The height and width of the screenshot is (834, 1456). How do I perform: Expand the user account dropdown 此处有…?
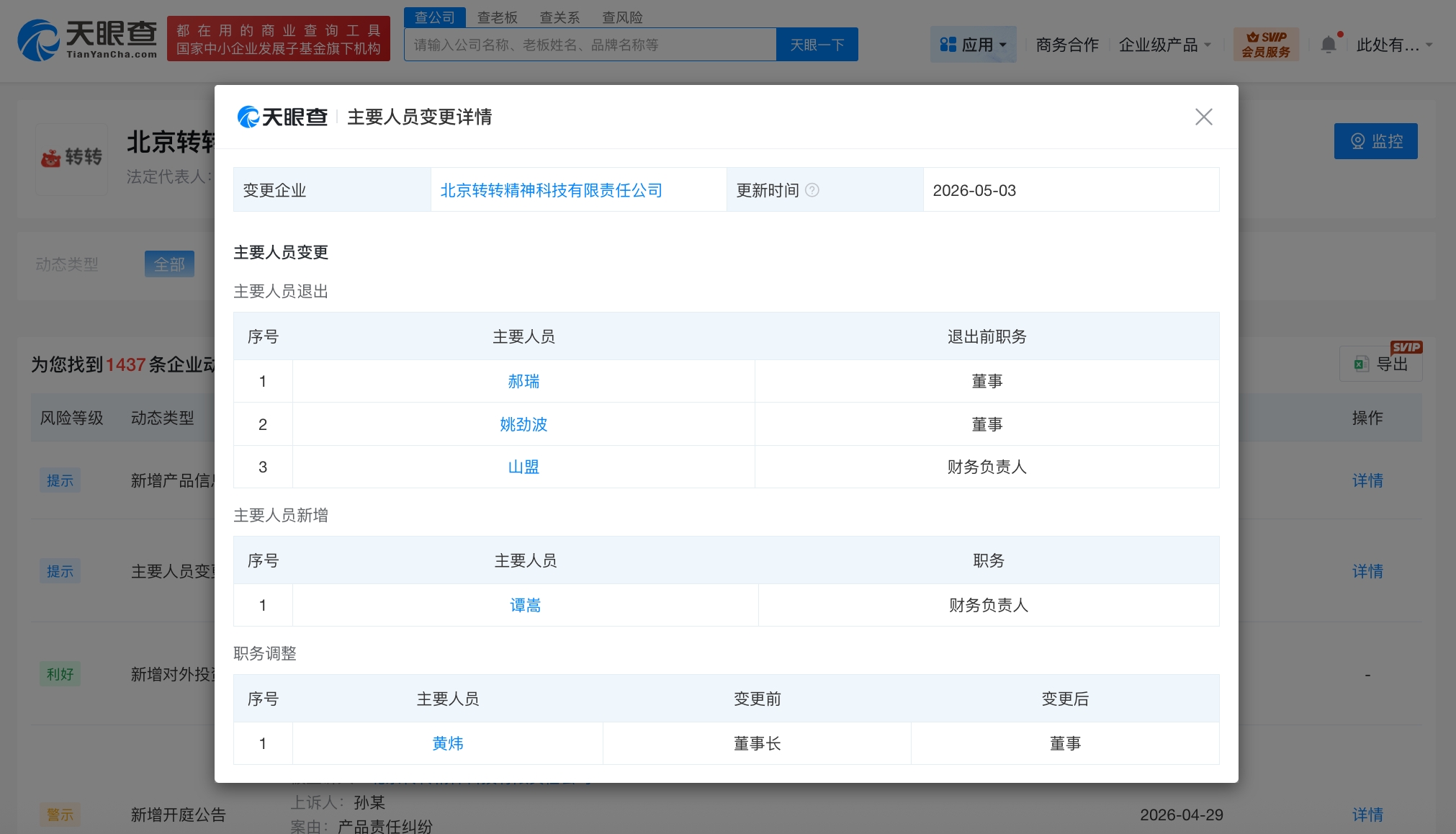[x=1394, y=45]
